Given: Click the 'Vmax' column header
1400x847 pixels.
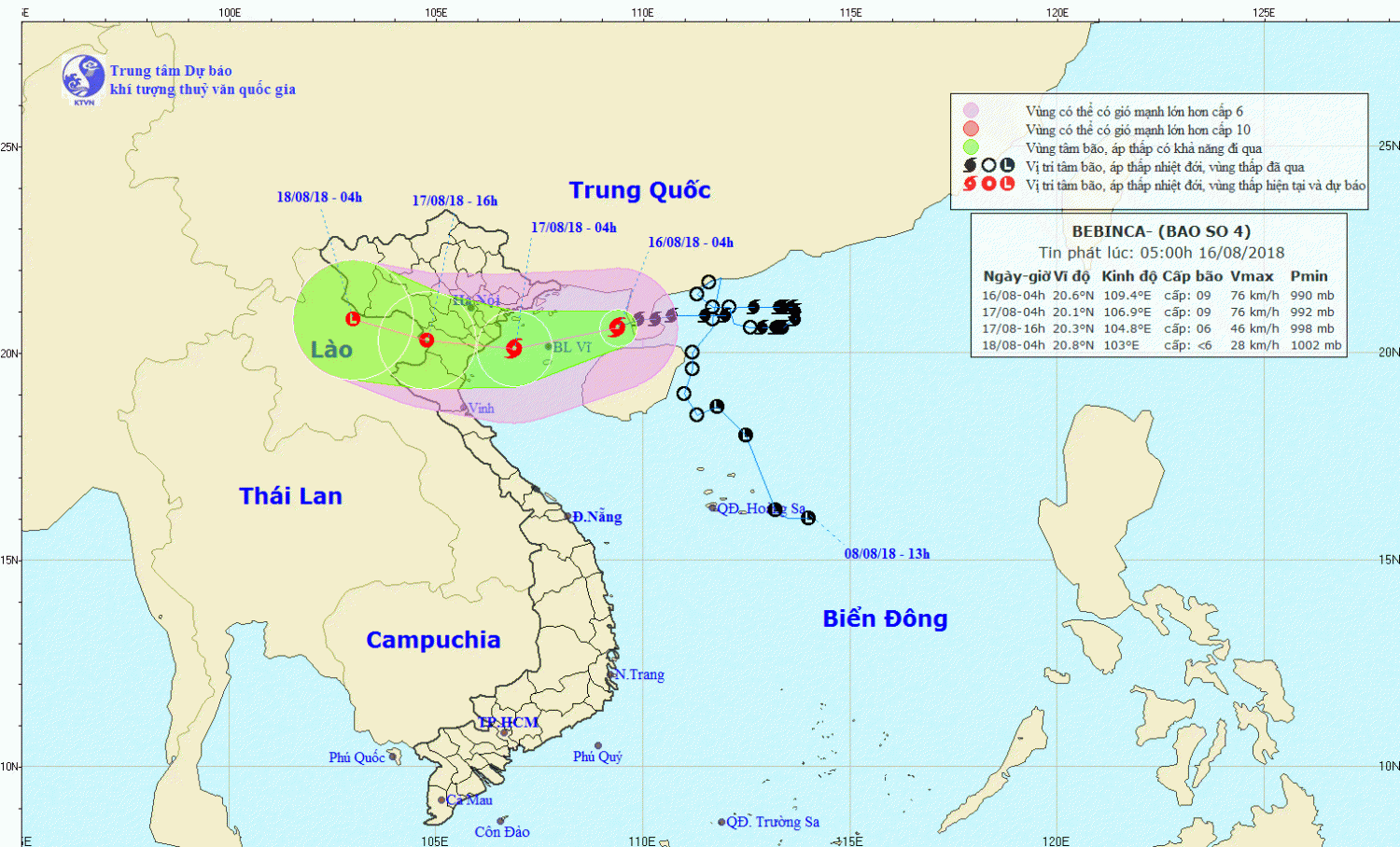Looking at the screenshot, I should click(x=1252, y=276).
